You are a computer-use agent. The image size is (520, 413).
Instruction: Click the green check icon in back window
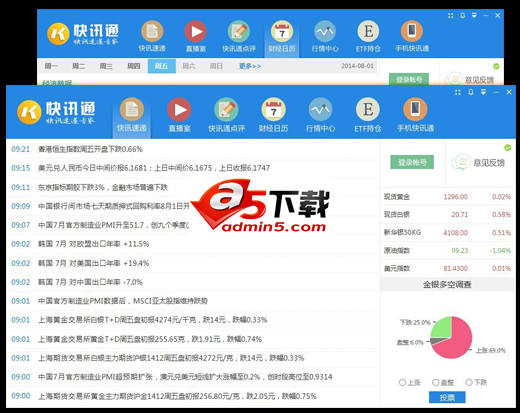pos(496,66)
